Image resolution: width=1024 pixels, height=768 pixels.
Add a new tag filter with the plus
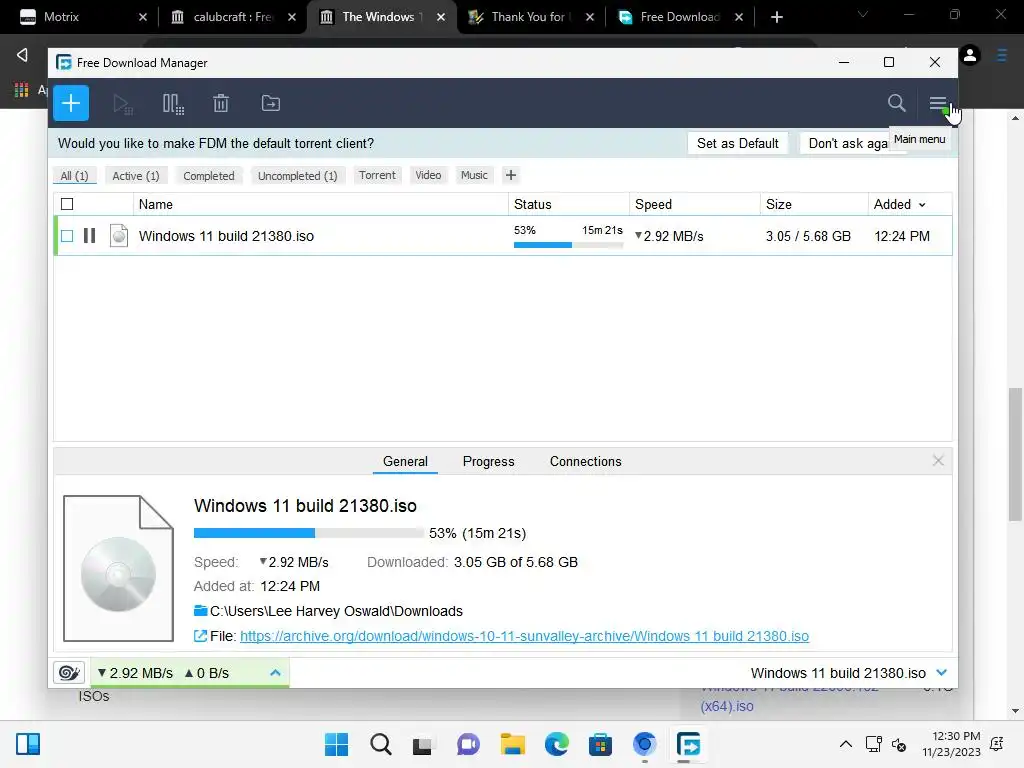click(511, 175)
